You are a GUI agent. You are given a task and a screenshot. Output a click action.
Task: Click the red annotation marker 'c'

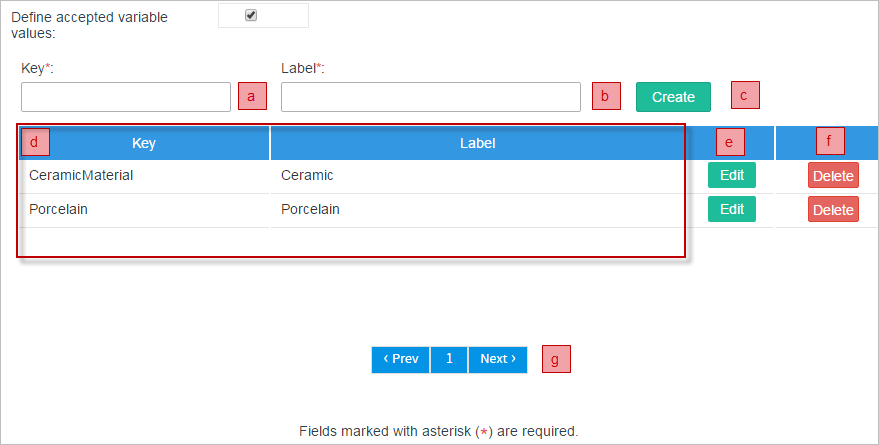tap(745, 94)
